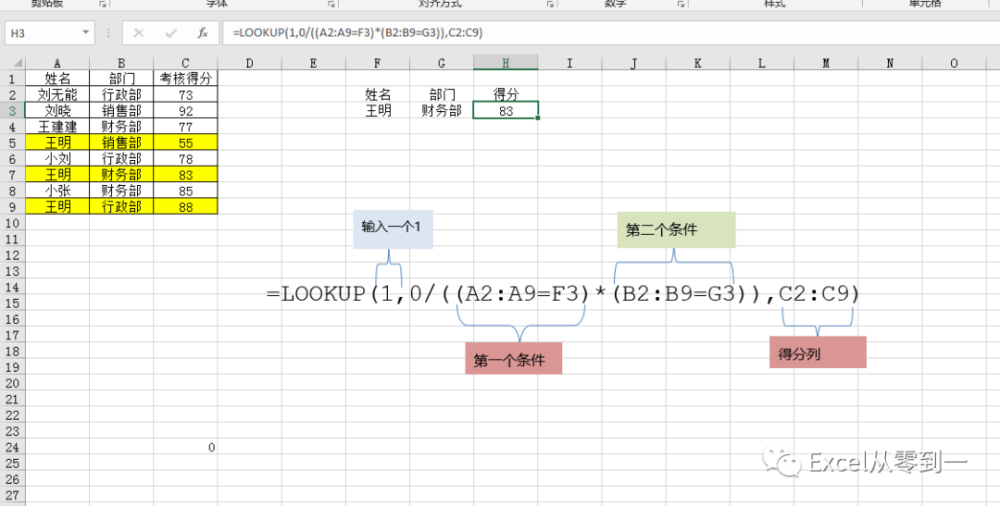The image size is (1000, 506).
Task: Expand the Name Box dropdown arrow
Action: 85,33
